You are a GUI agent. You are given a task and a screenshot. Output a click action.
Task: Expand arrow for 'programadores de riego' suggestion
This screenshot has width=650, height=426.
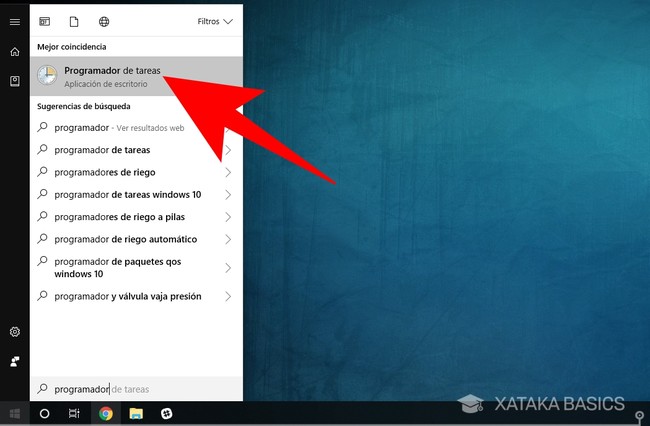(228, 172)
